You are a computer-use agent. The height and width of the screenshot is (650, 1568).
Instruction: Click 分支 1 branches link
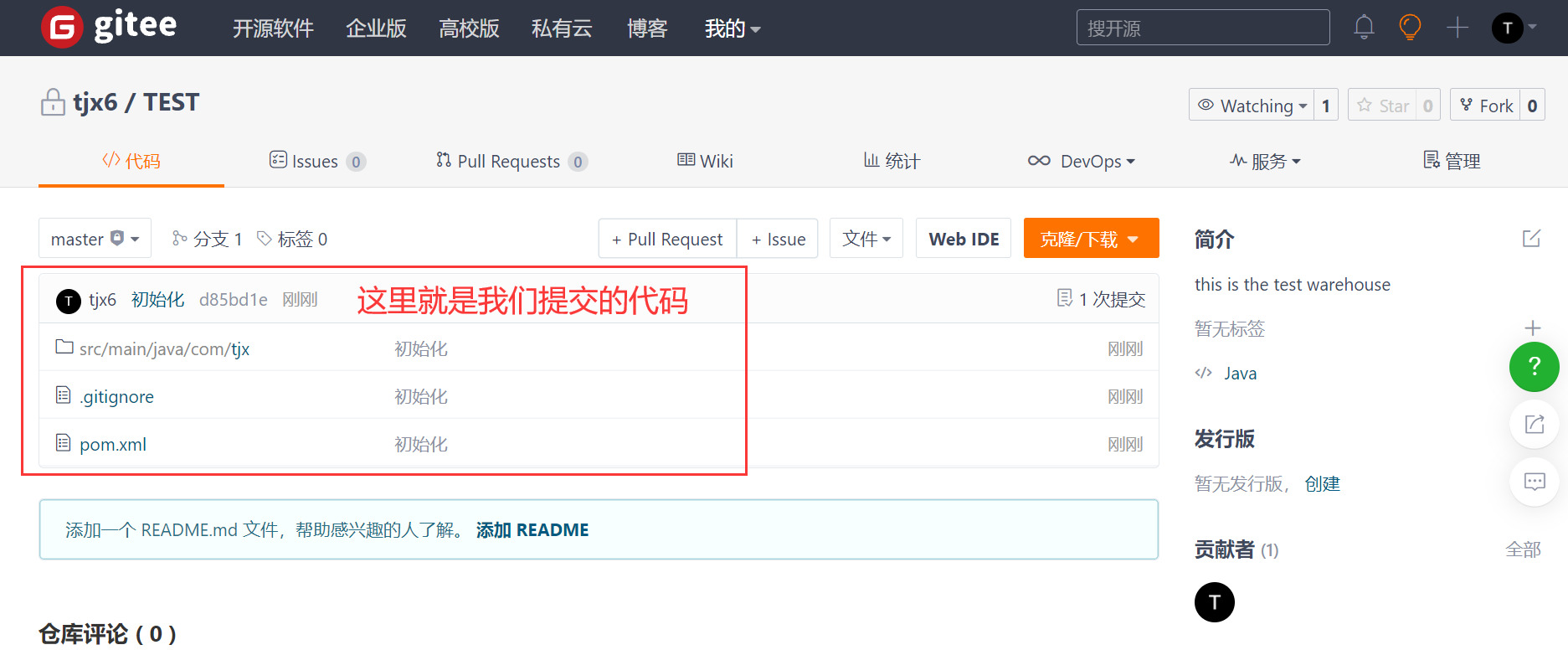click(x=207, y=239)
